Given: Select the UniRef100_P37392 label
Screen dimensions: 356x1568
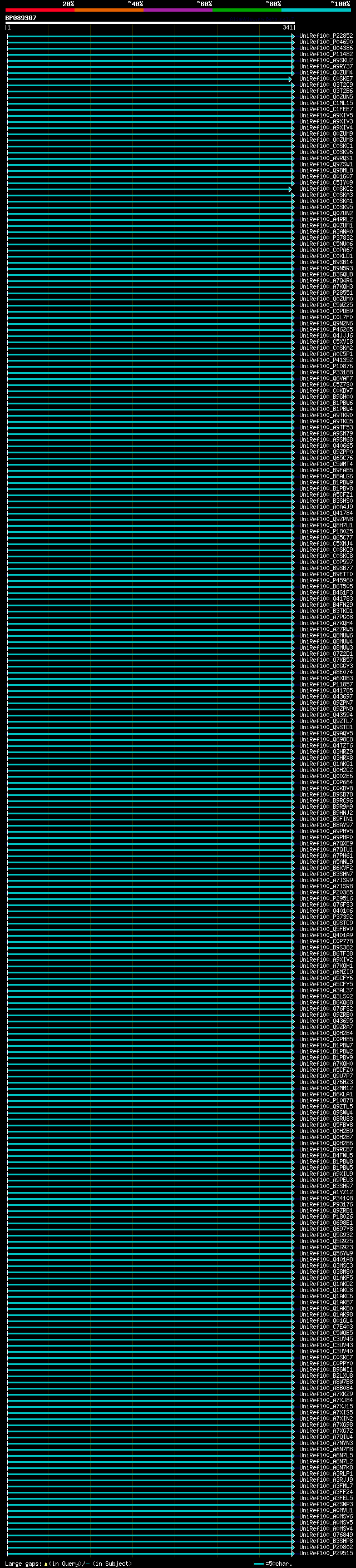Looking at the screenshot, I should (x=326, y=917).
